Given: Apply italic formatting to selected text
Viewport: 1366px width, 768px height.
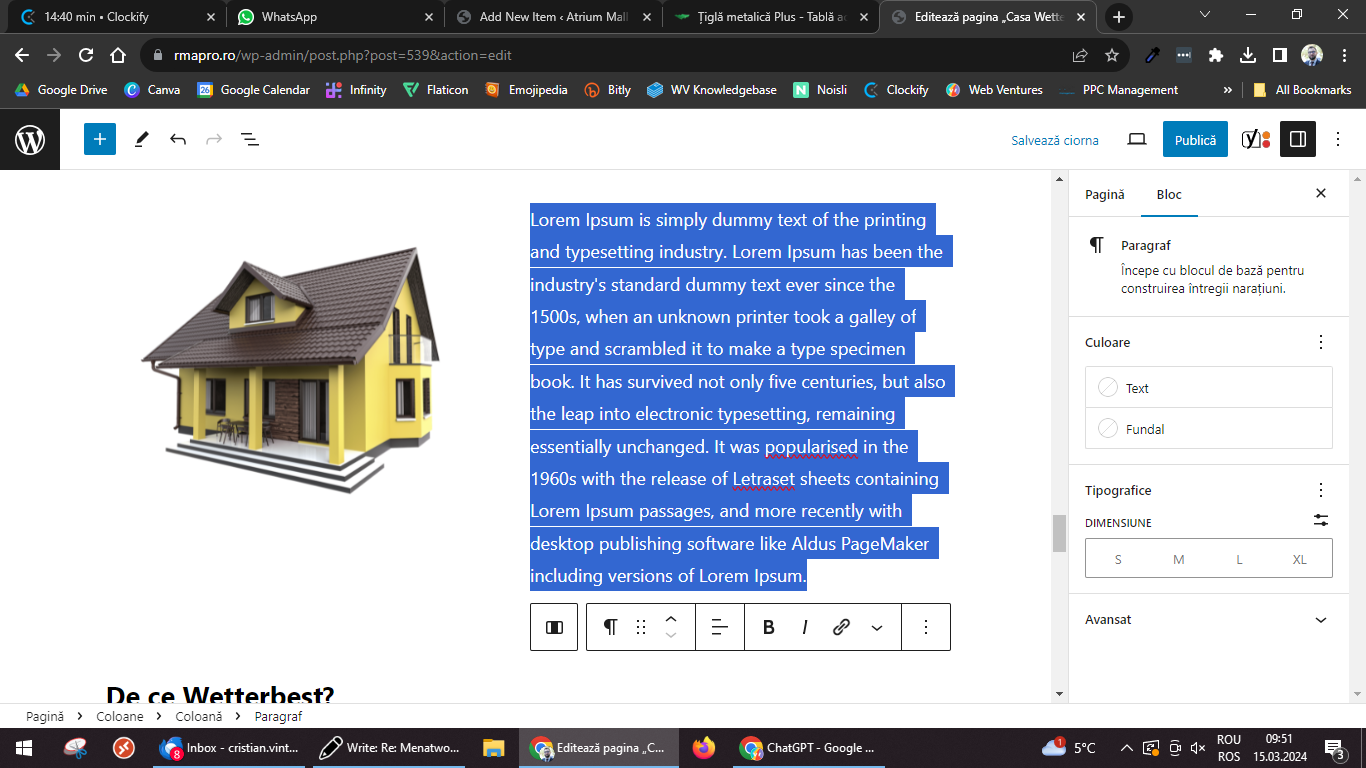Looking at the screenshot, I should click(x=804, y=627).
